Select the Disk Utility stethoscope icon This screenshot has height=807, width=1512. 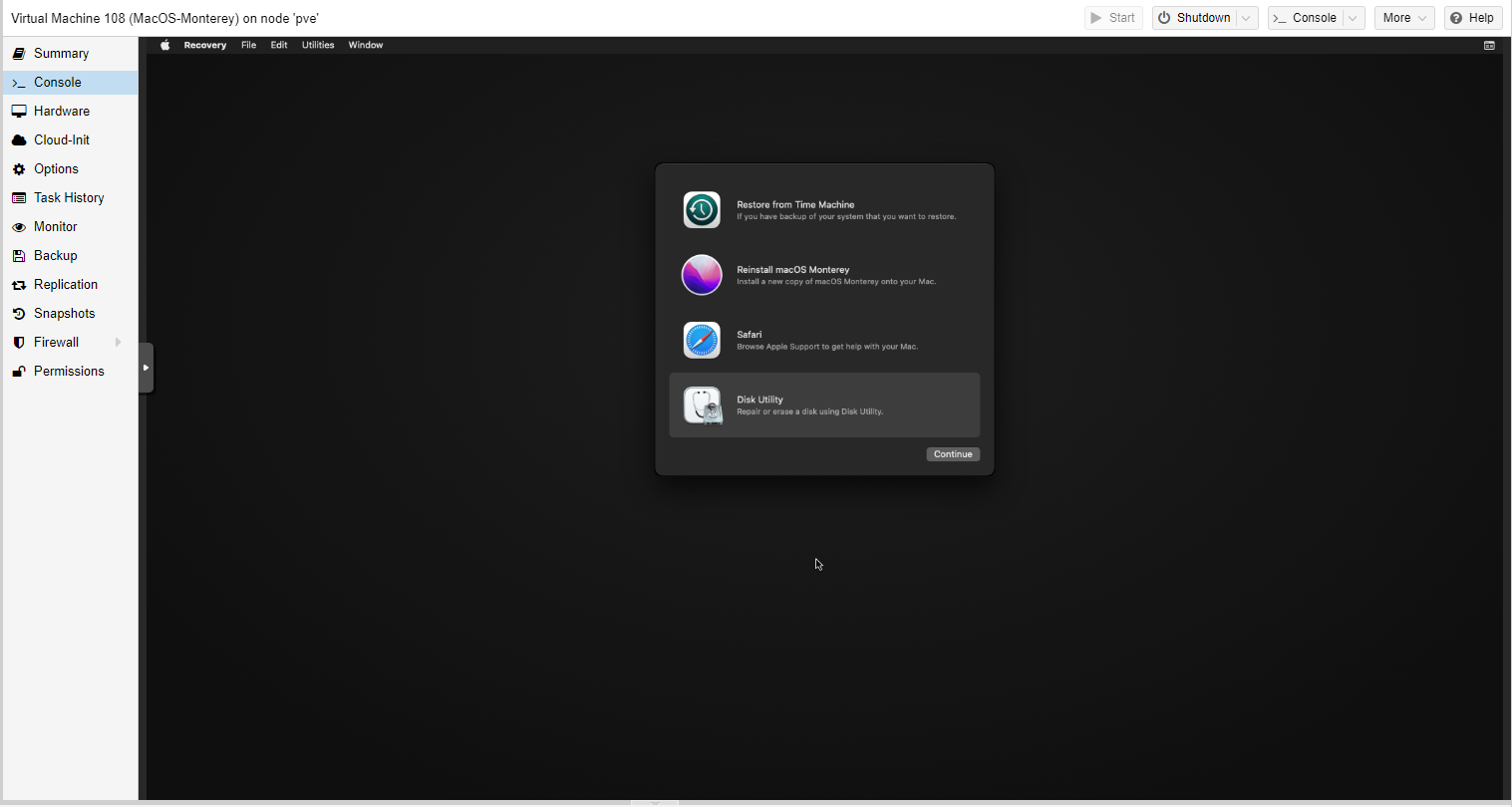coord(702,405)
